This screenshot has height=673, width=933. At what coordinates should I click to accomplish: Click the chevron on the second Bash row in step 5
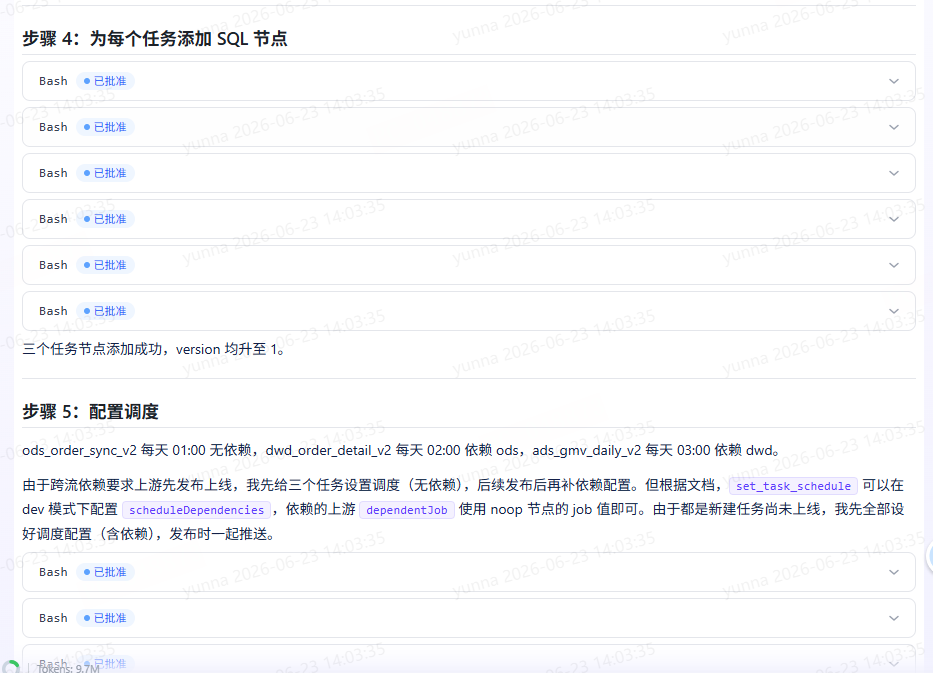point(894,618)
